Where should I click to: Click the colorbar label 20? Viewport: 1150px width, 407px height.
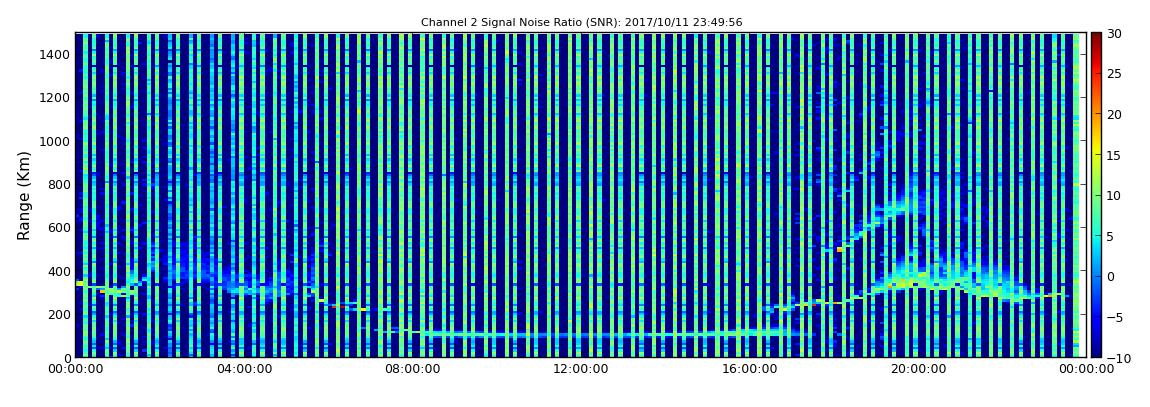[x=1115, y=114]
